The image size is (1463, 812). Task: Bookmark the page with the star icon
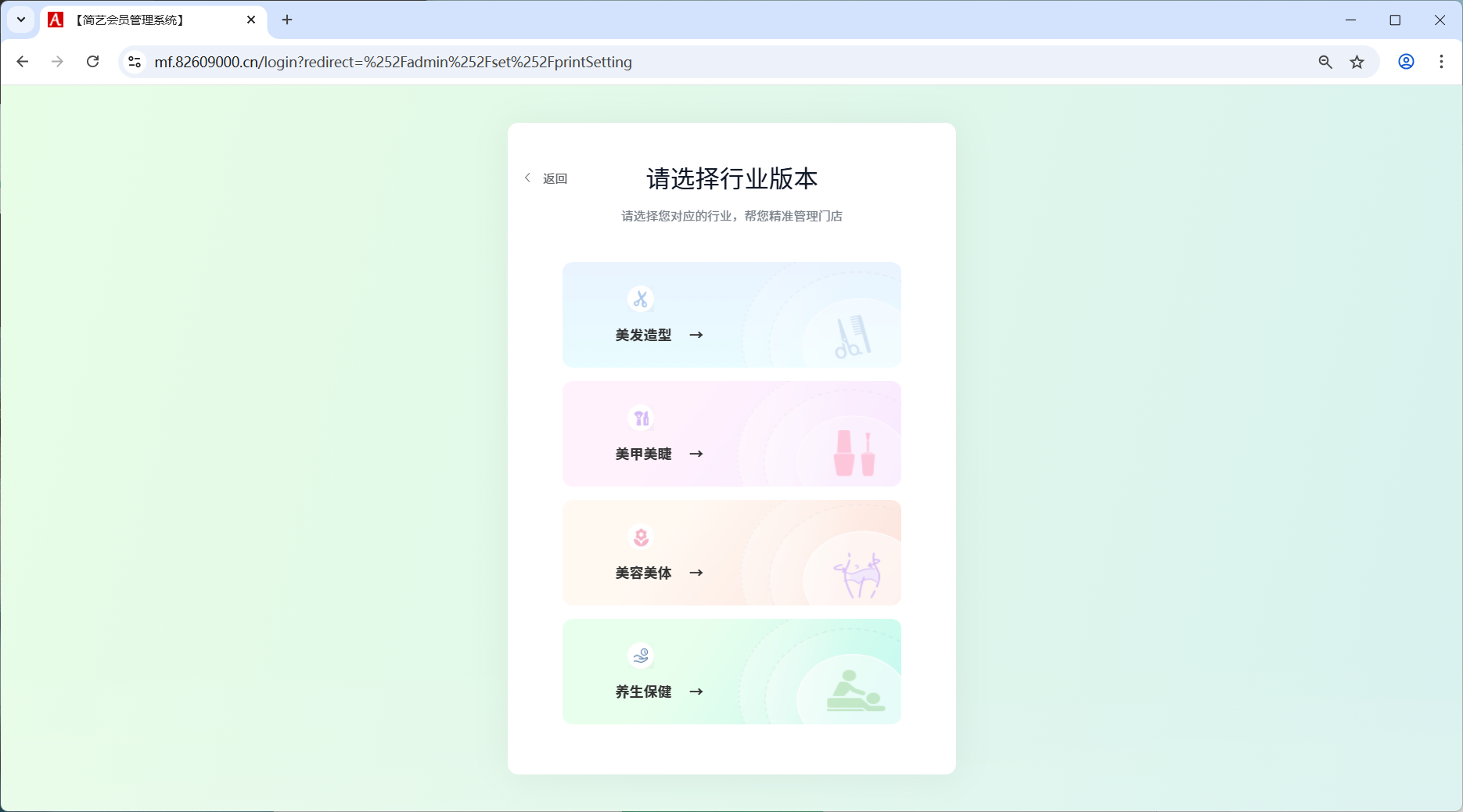click(1357, 62)
